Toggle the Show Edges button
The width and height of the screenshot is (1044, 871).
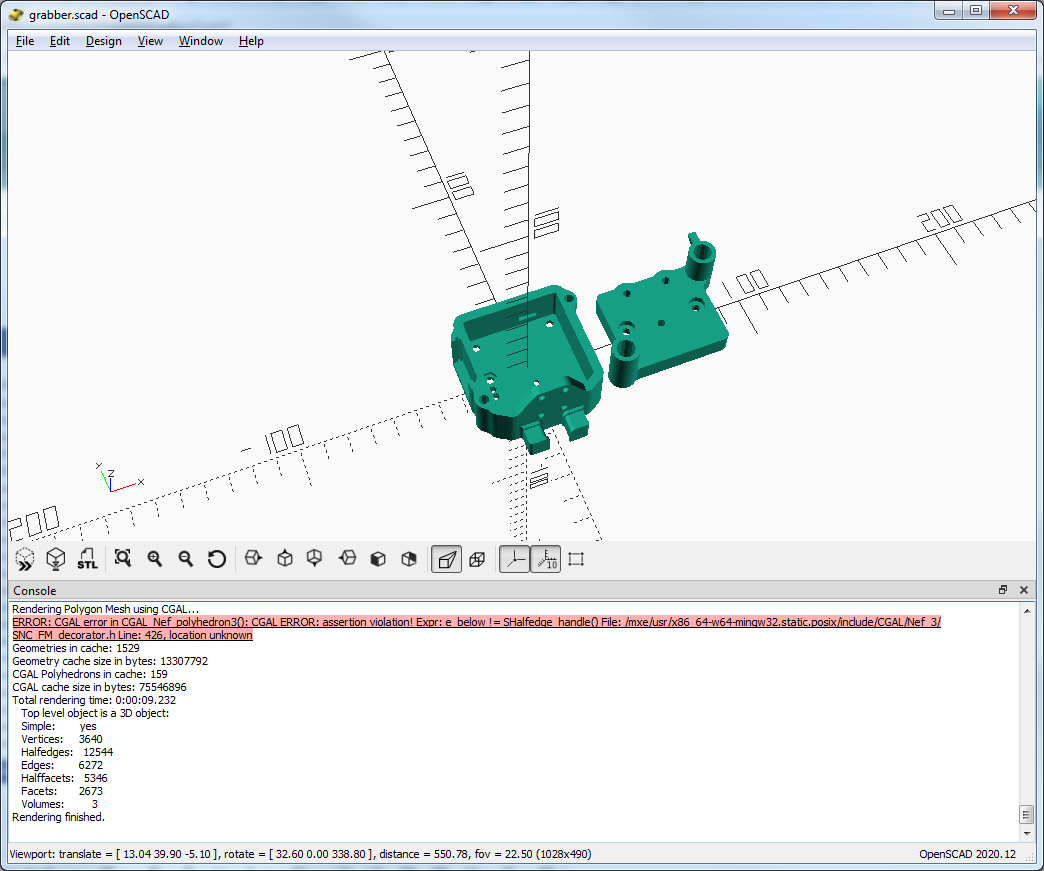coord(576,559)
